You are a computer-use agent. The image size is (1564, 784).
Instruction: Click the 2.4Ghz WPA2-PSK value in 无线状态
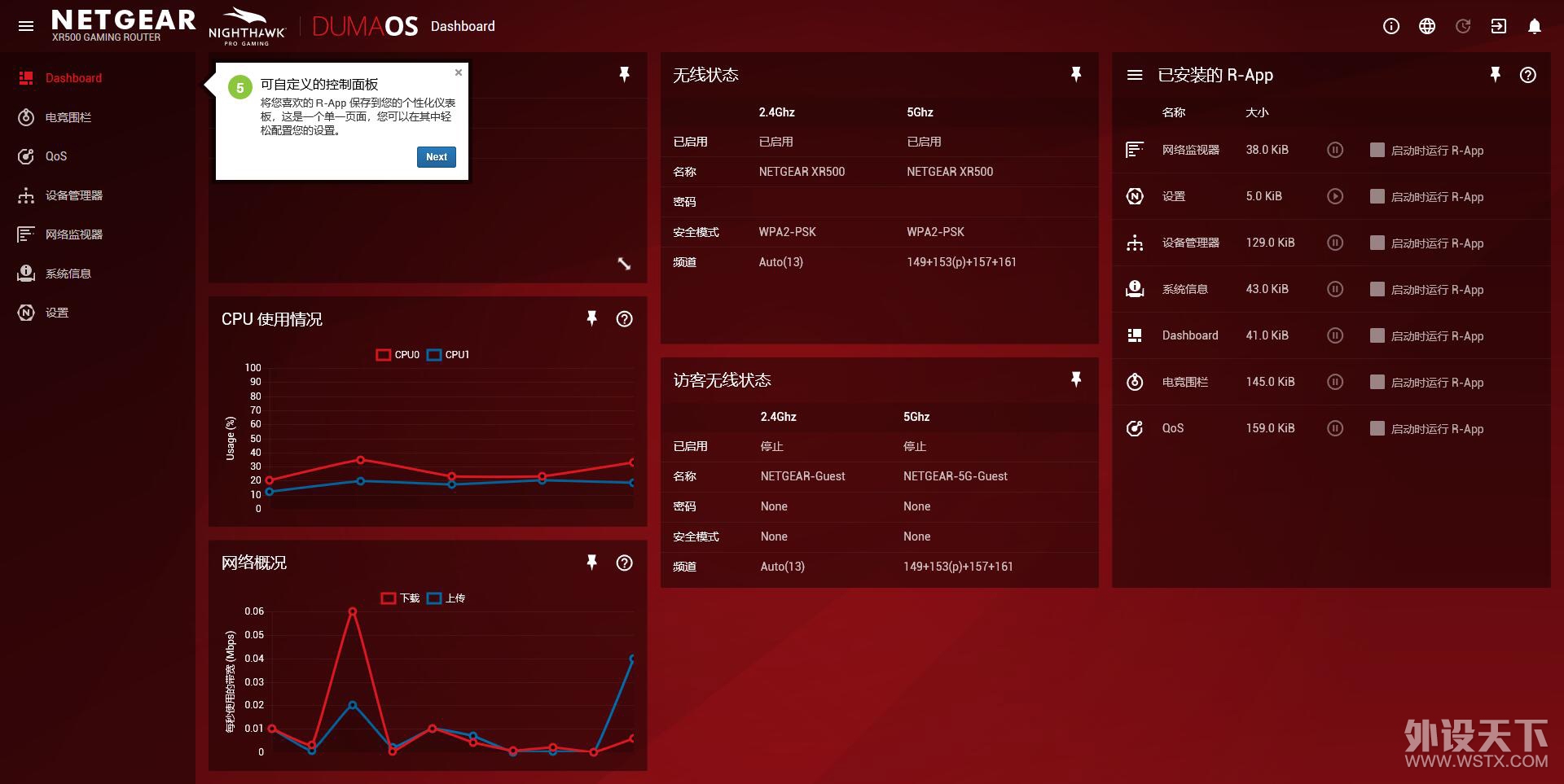point(788,232)
